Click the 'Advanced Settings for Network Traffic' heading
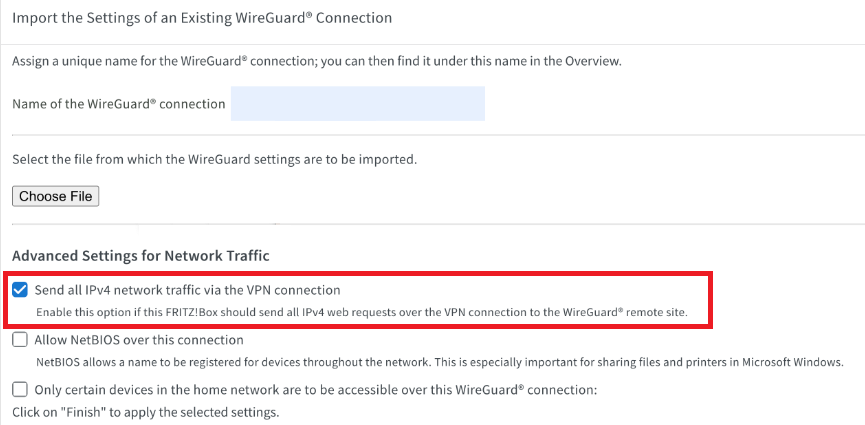 point(141,256)
